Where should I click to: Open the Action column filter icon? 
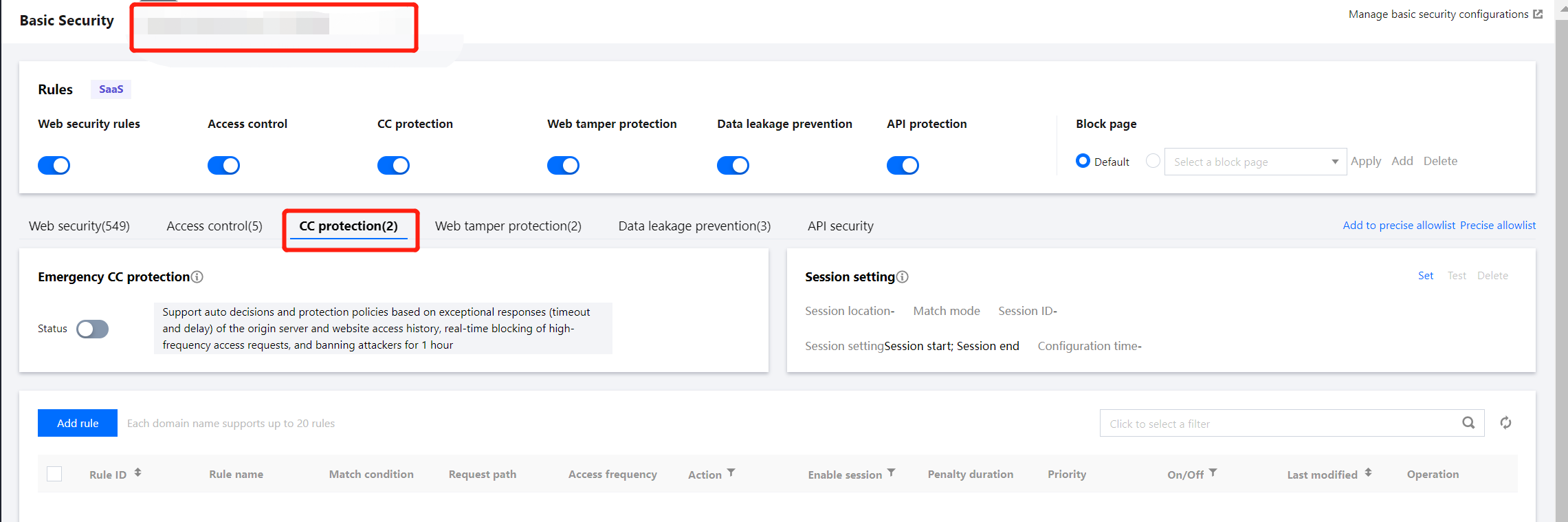(731, 472)
